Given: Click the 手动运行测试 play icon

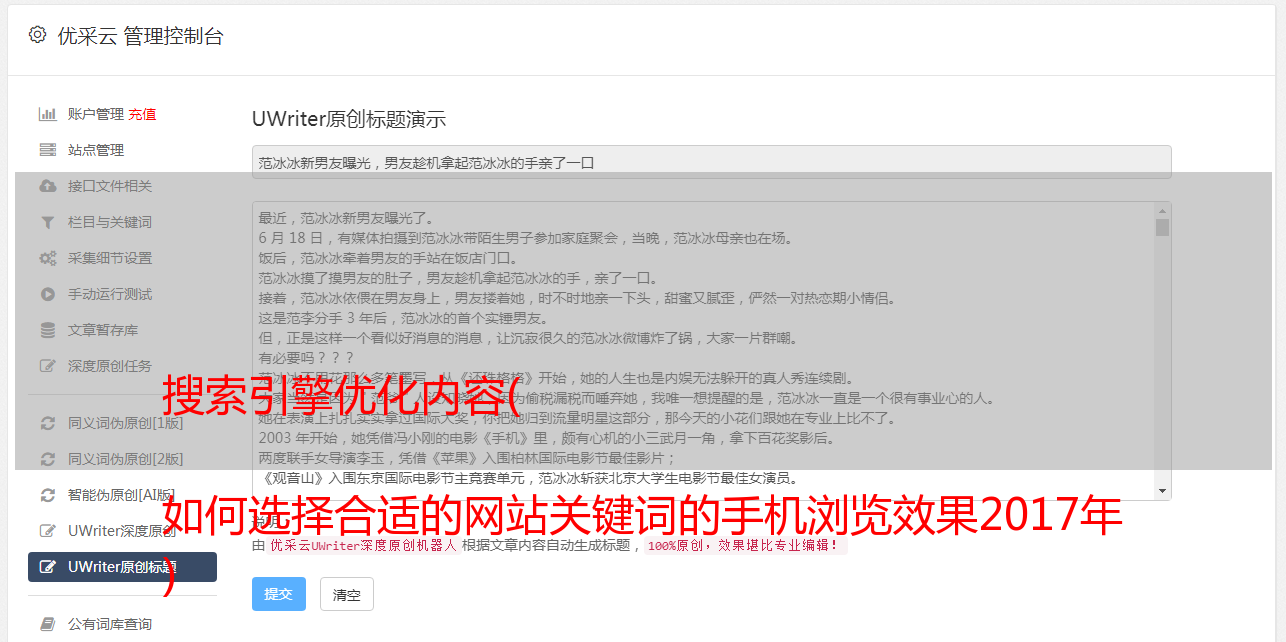Looking at the screenshot, I should click(x=47, y=294).
